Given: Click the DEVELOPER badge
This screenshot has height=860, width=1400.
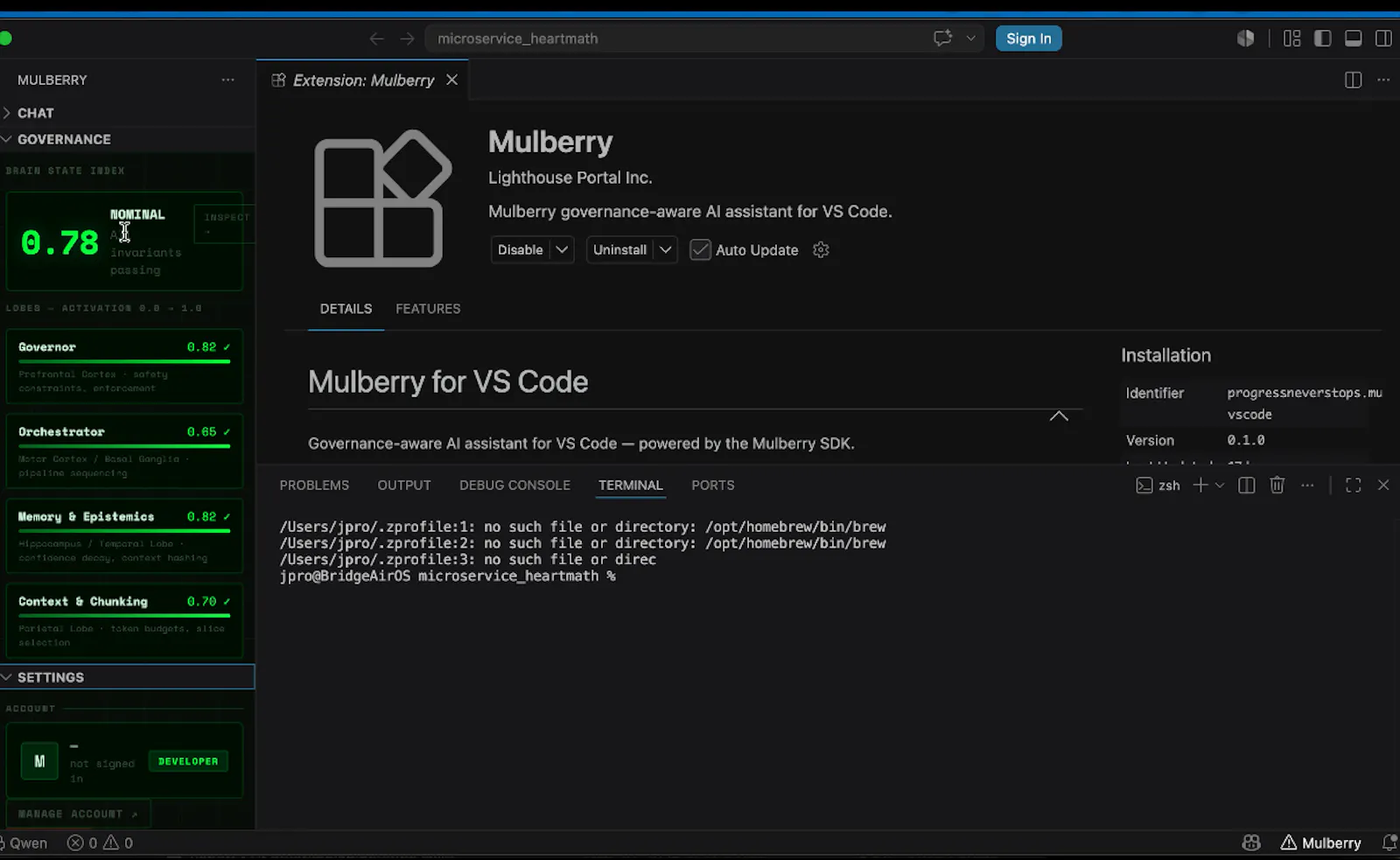Looking at the screenshot, I should click(188, 761).
